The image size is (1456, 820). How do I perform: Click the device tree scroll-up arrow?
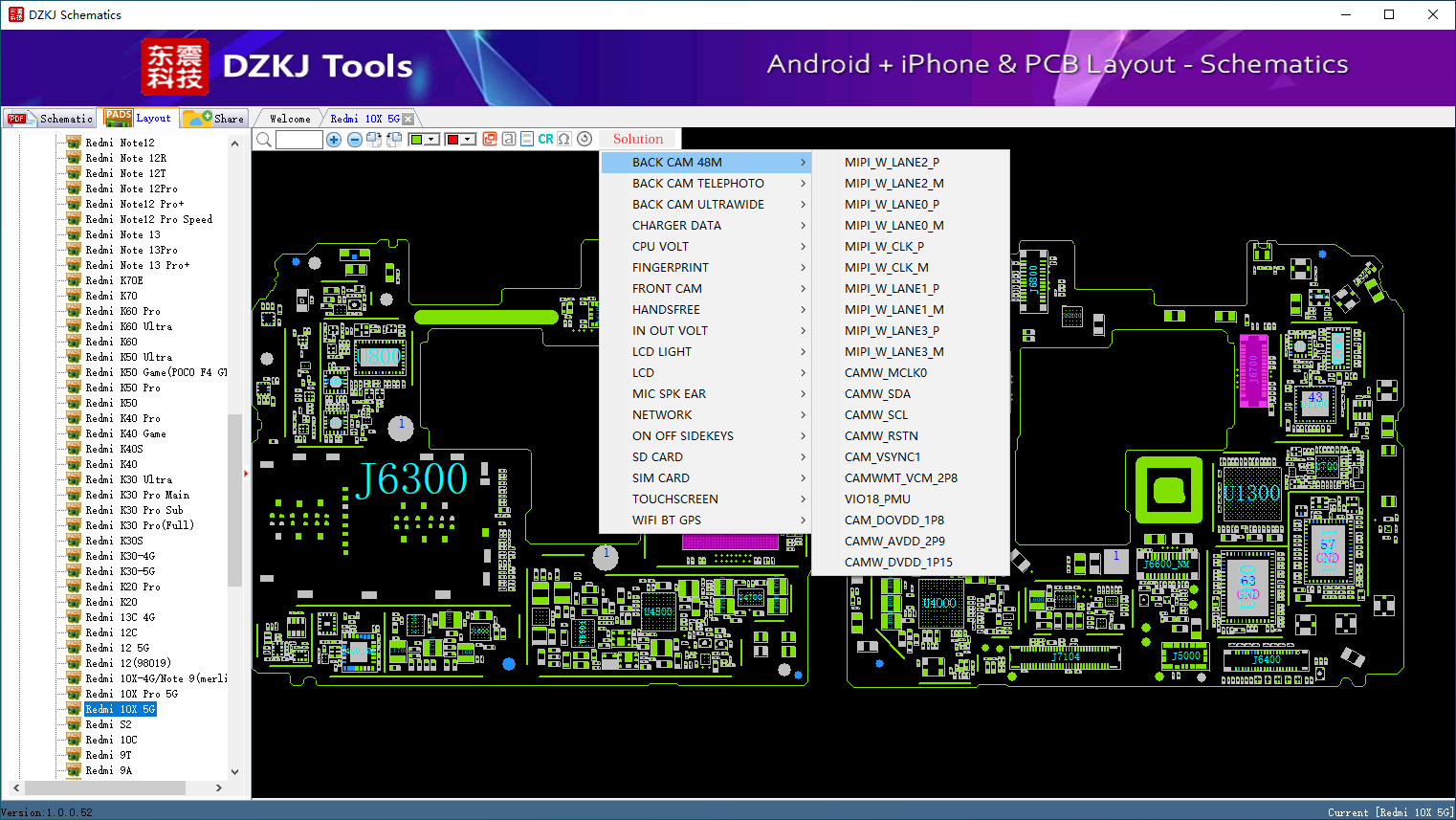pos(234,144)
